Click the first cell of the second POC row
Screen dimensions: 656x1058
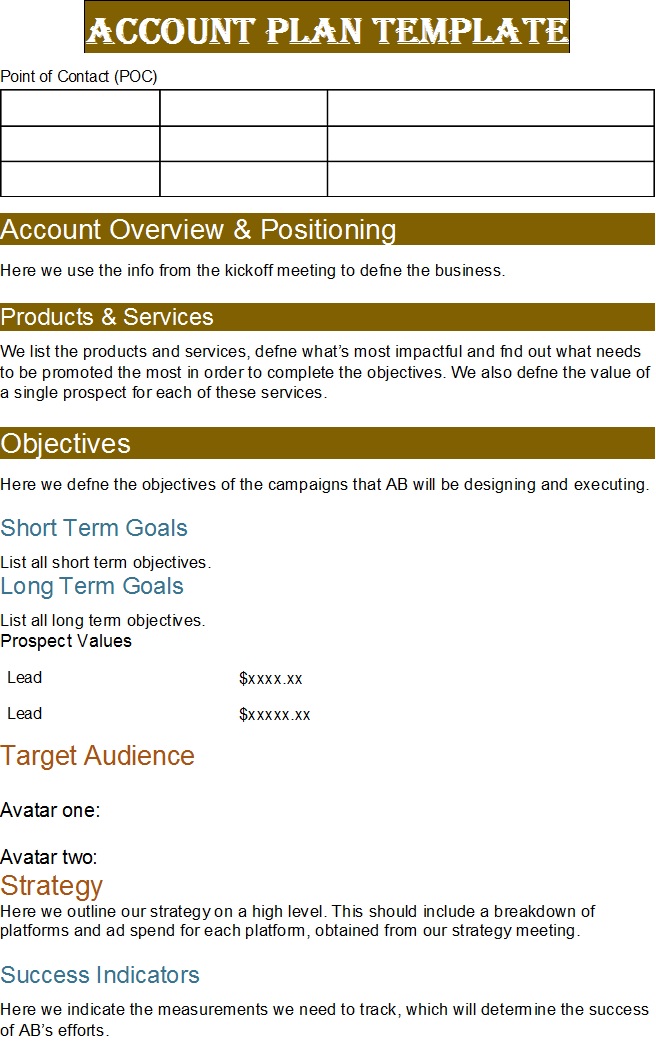pos(80,144)
